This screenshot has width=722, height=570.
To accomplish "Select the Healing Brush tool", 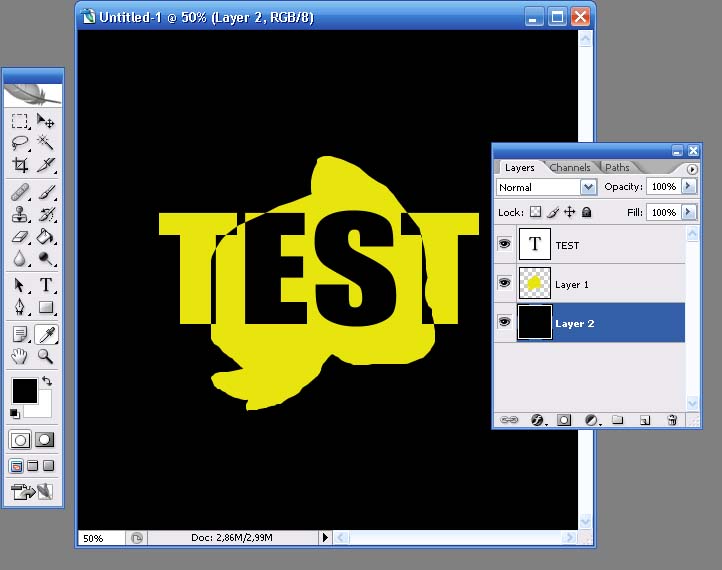I will click(x=20, y=192).
